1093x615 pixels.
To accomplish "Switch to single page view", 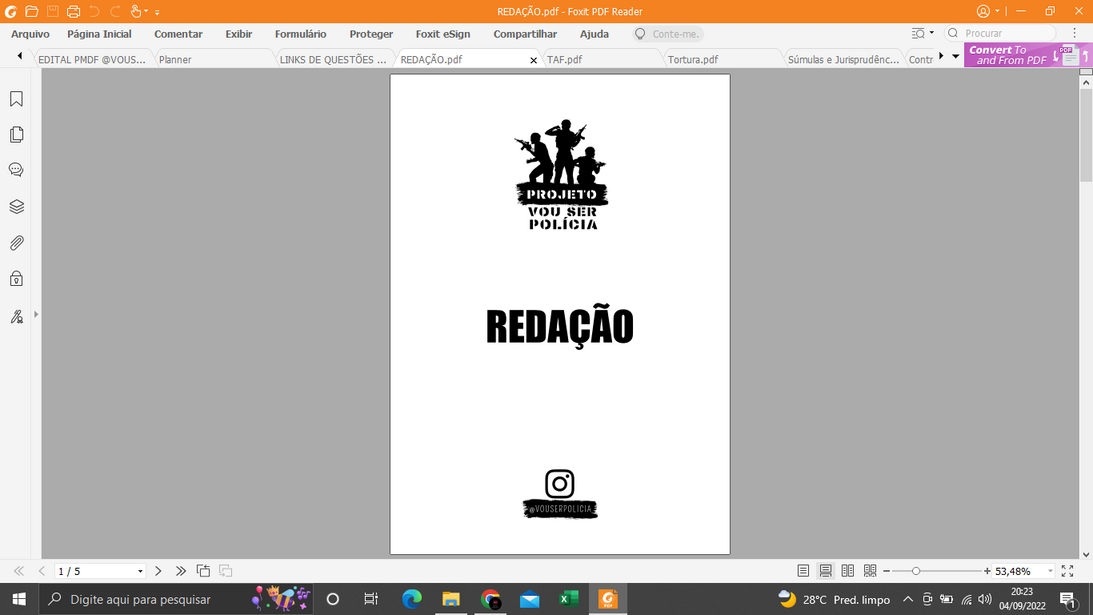I will coord(803,571).
